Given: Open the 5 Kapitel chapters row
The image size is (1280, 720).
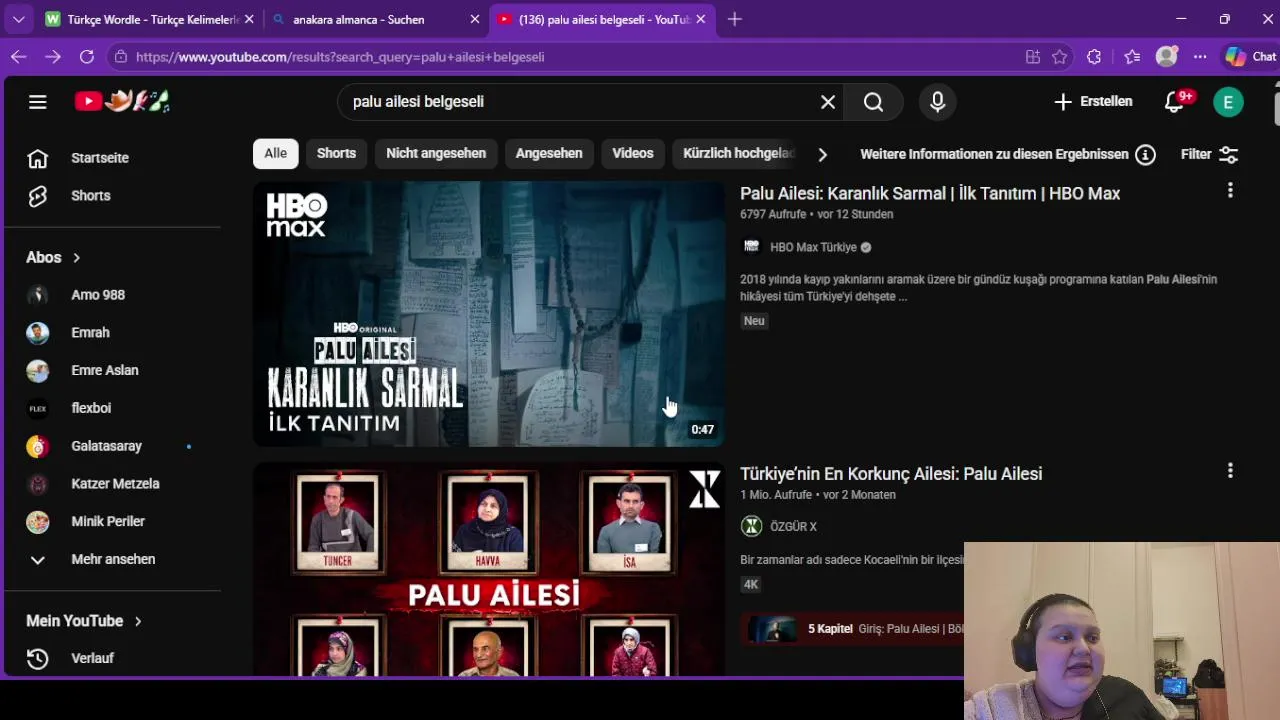Looking at the screenshot, I should [x=855, y=629].
